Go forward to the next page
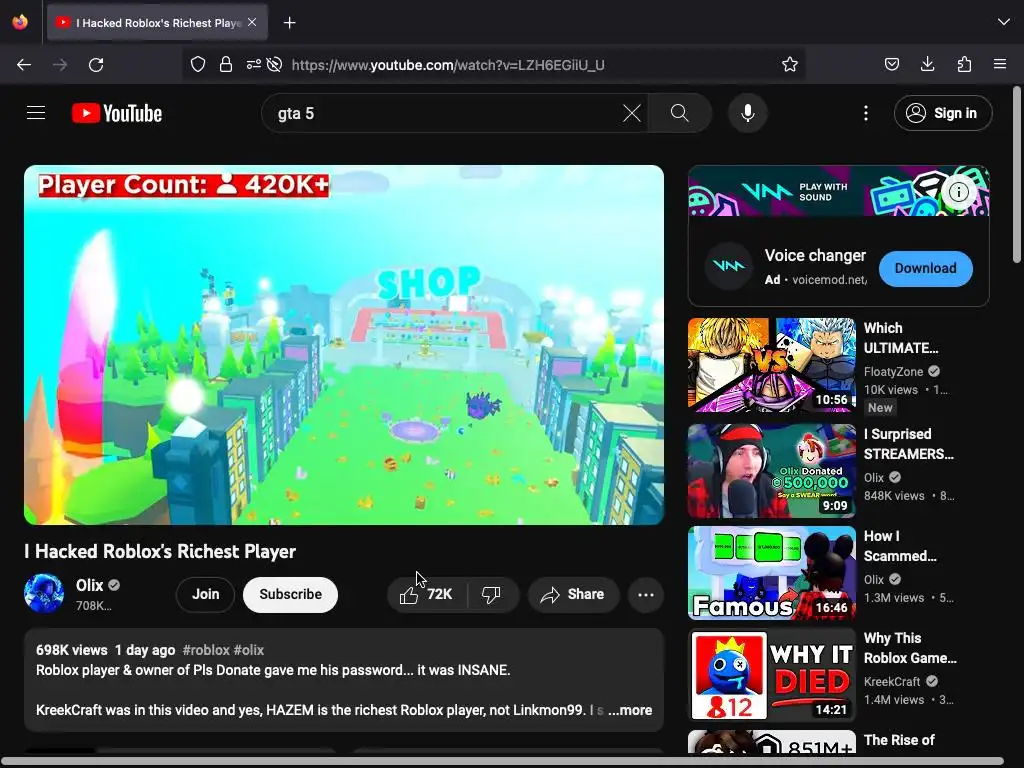Viewport: 1024px width, 768px height. click(60, 65)
